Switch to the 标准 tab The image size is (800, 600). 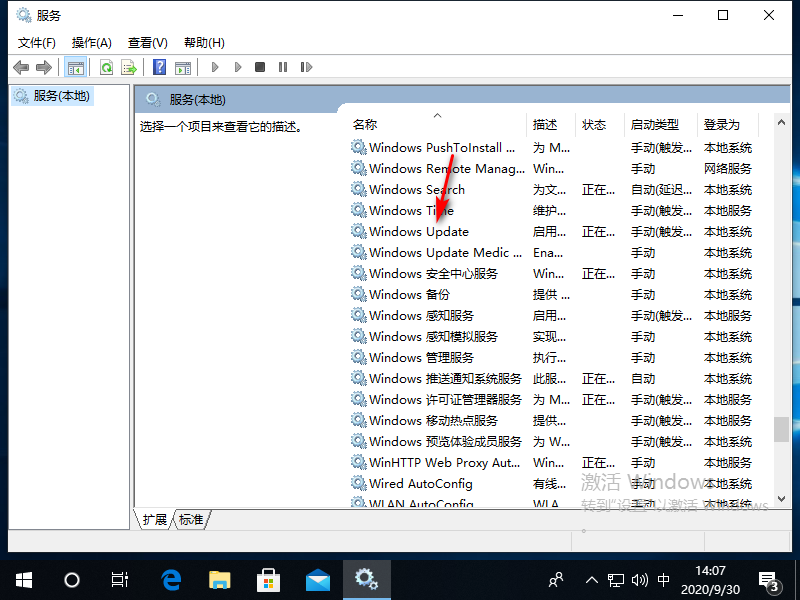pyautogui.click(x=191, y=519)
